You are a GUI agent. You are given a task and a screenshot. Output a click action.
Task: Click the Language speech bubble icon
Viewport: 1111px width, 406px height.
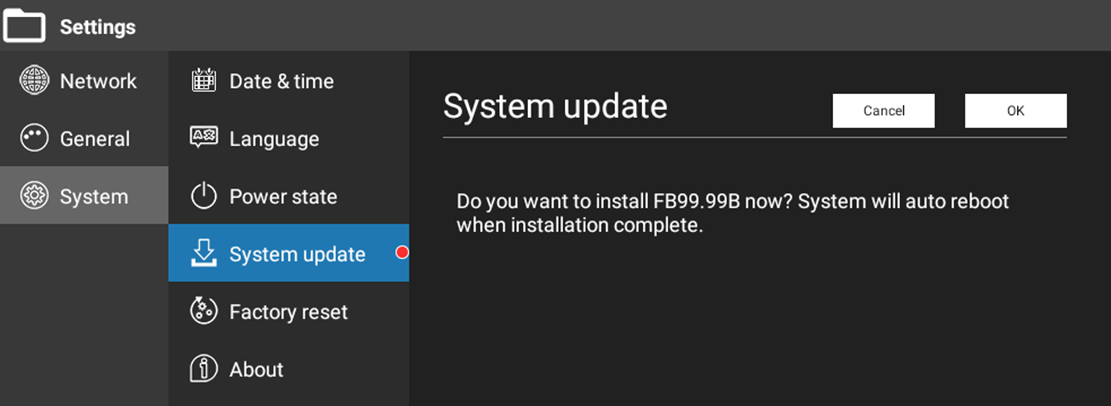coord(204,138)
